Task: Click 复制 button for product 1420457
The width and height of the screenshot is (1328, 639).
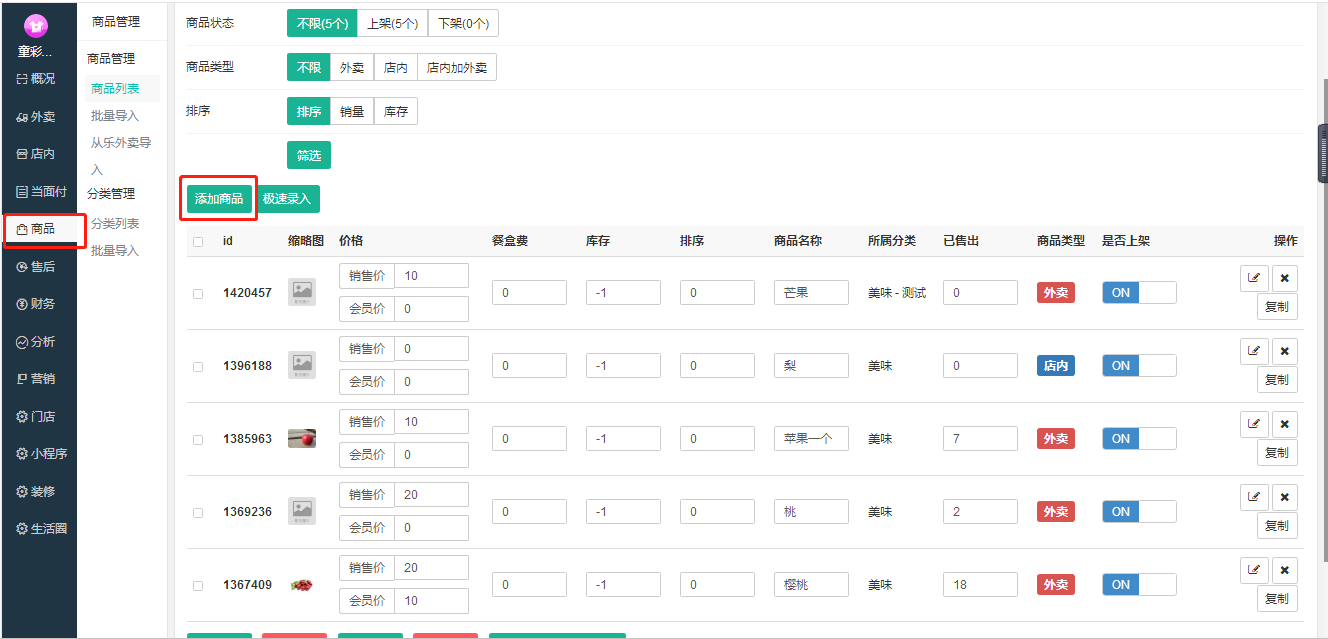Action: point(1277,307)
